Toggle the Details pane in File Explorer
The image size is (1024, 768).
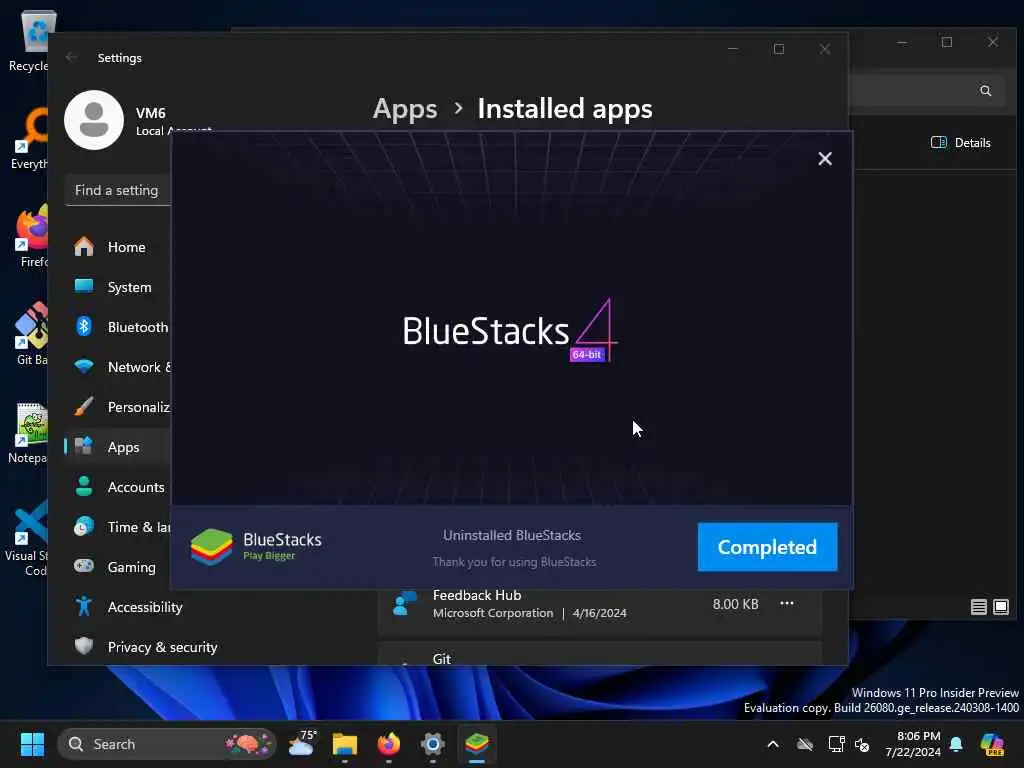tap(960, 142)
